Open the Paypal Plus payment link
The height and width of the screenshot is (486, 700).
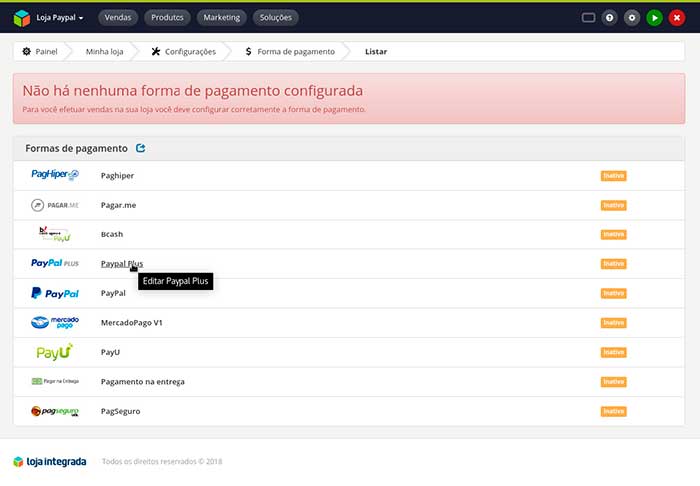(x=121, y=264)
